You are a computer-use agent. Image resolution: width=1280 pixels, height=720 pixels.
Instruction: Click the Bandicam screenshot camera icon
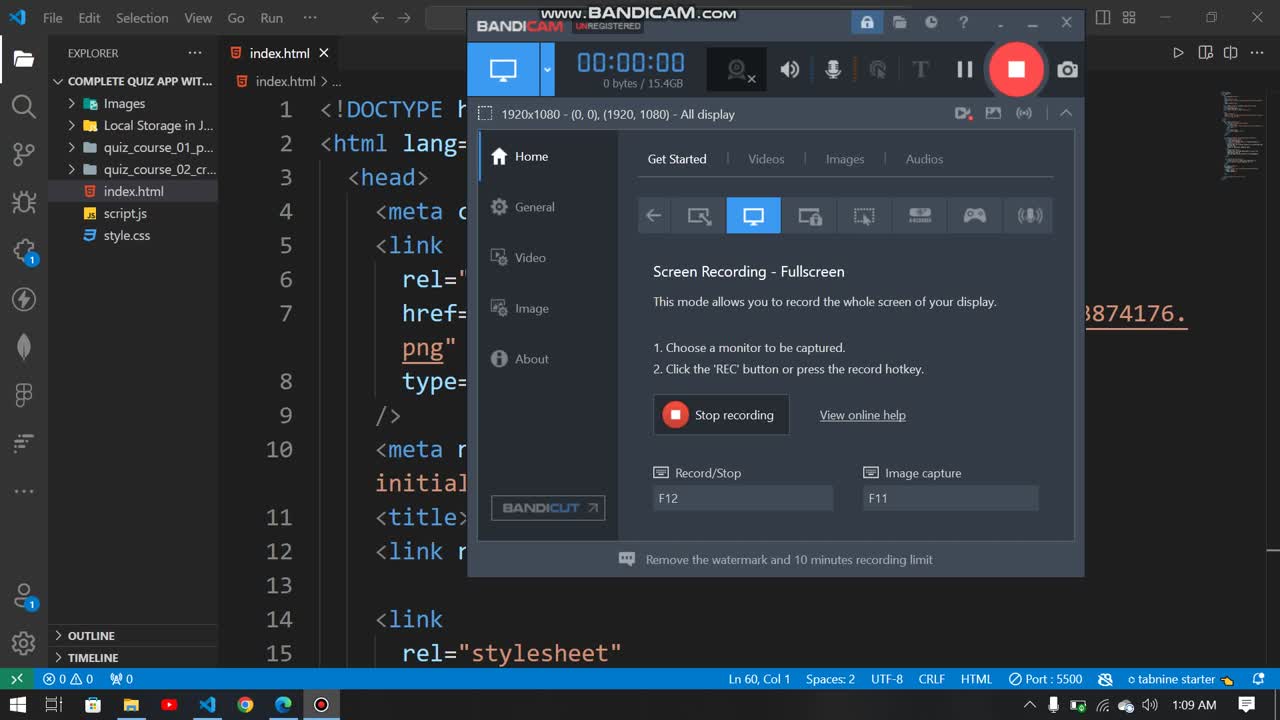1067,69
